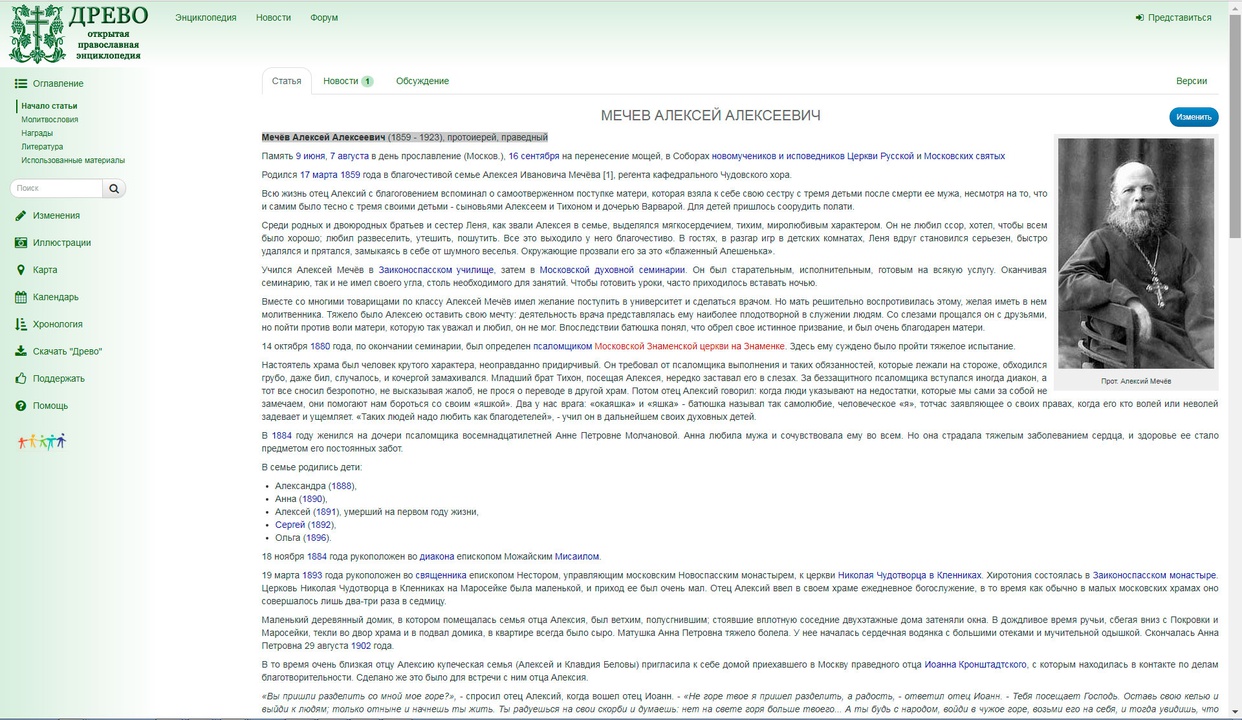Viewport: 1242px width, 720px height.
Task: Open the Версии link
Action: [1191, 81]
